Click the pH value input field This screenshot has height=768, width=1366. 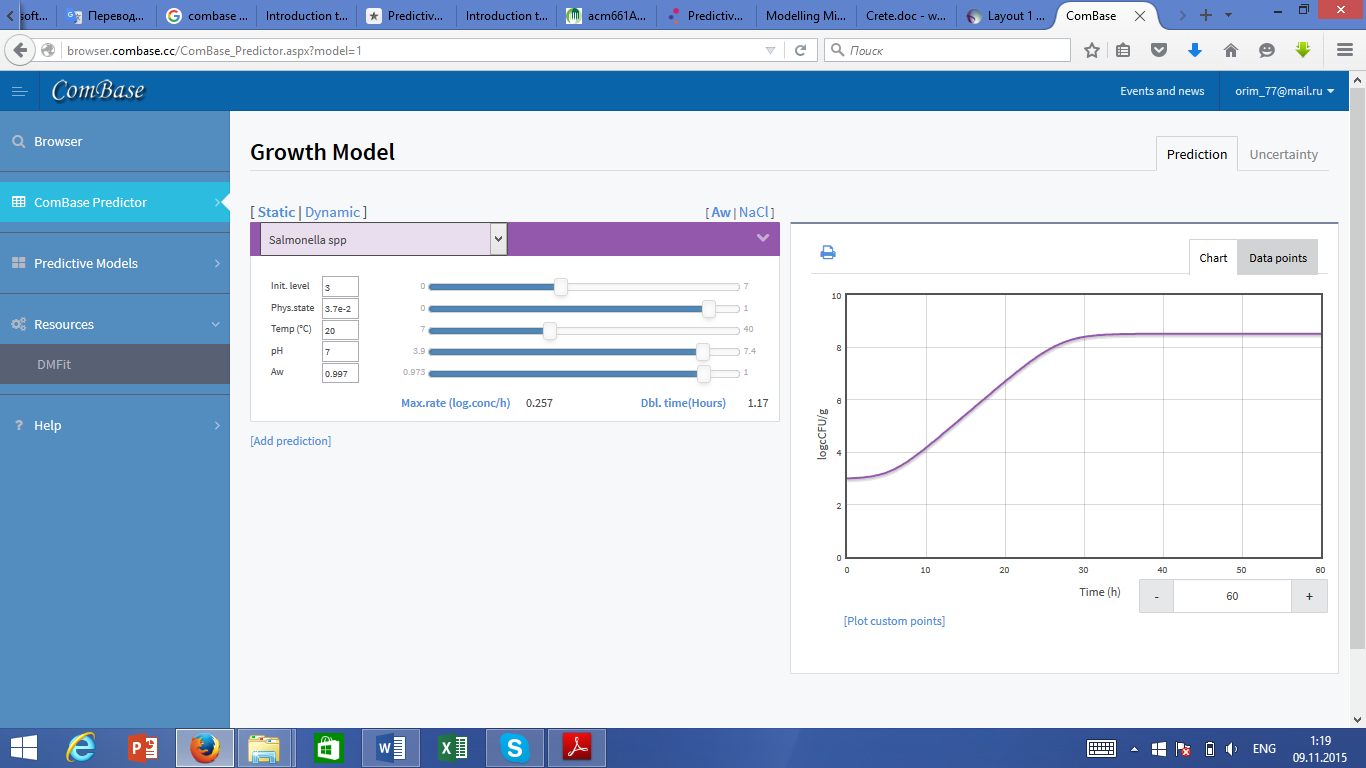tap(340, 352)
